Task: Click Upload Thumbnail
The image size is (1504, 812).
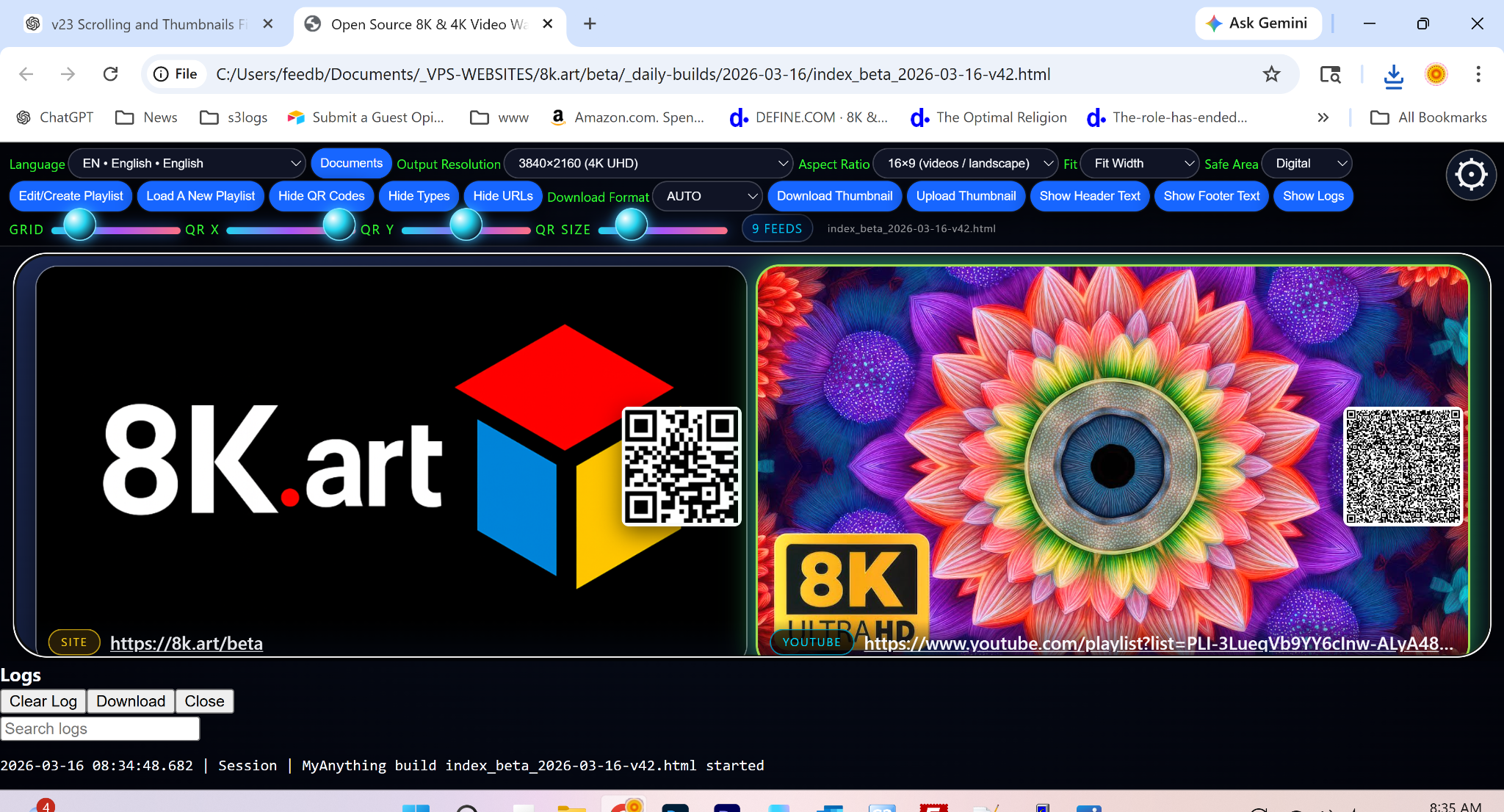Action: click(x=966, y=196)
